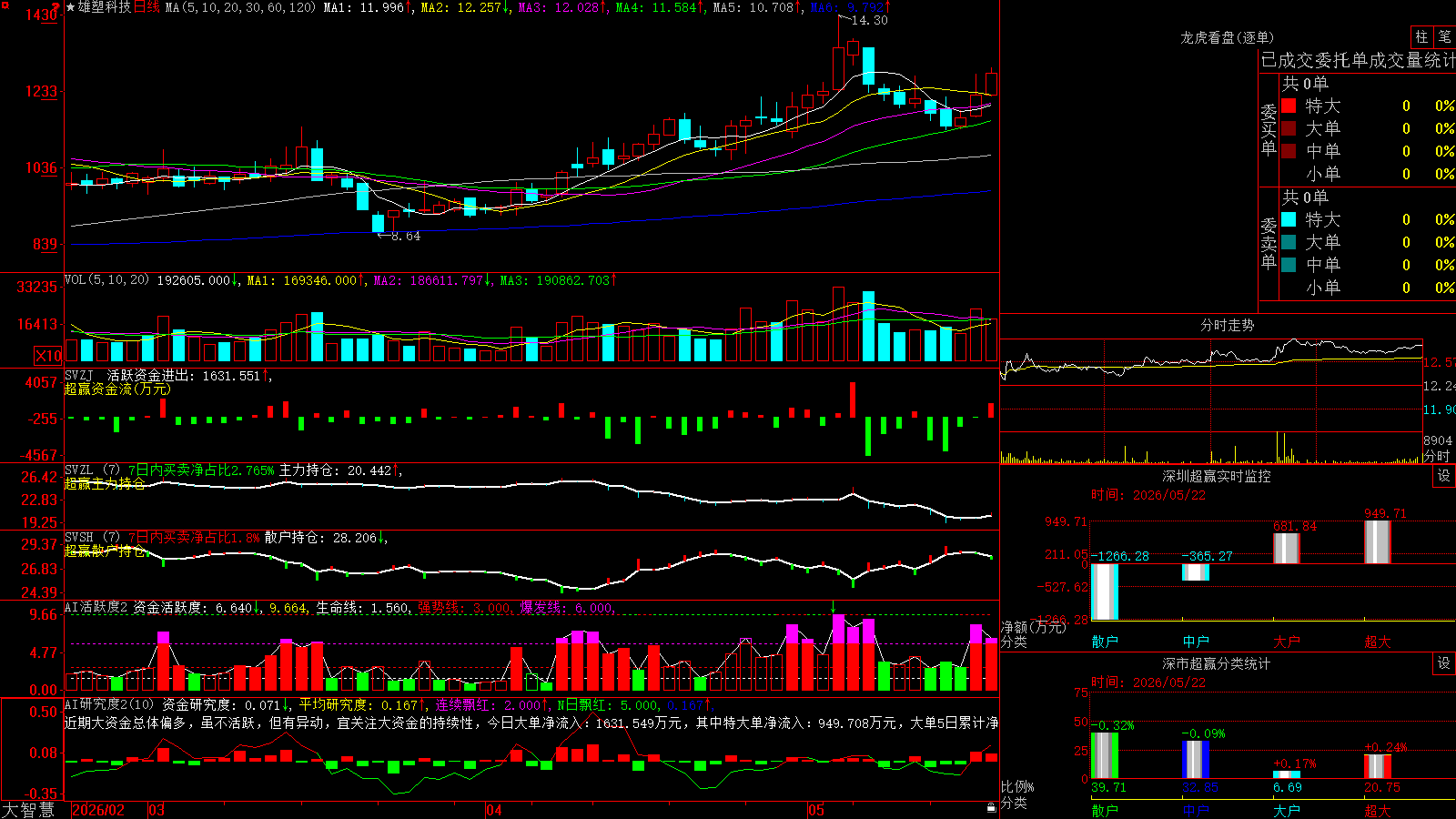Click the 已成交委托单成交量统计 header

click(x=1358, y=60)
